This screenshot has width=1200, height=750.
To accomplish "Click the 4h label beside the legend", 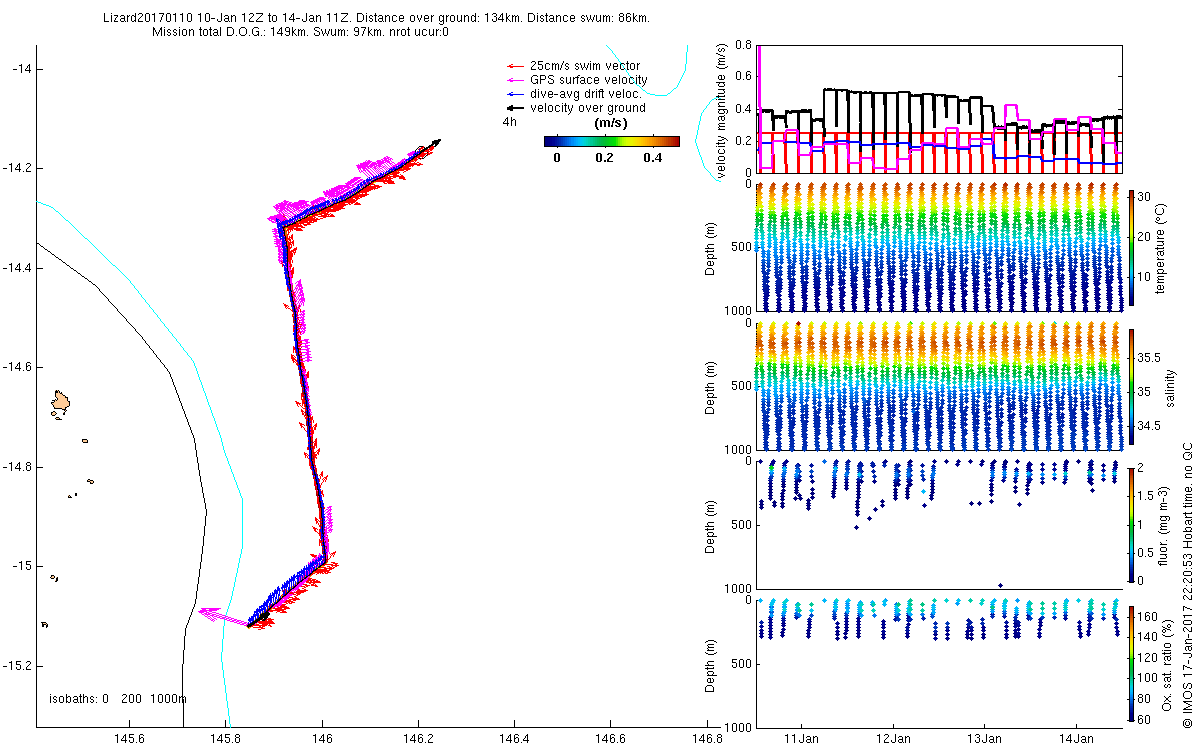I will point(509,122).
